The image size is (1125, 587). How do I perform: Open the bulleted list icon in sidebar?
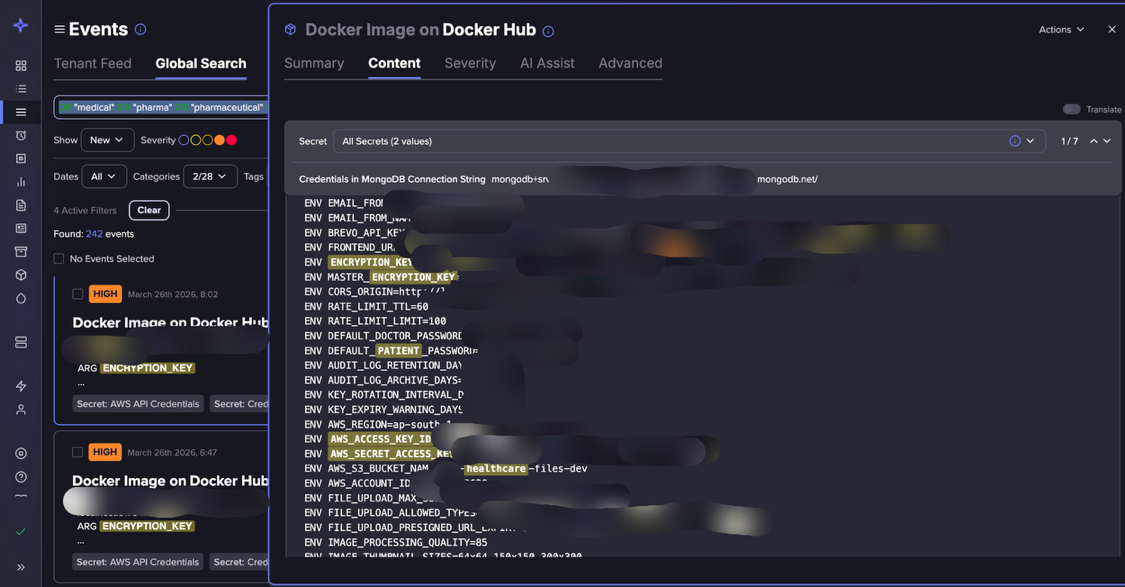coord(21,89)
